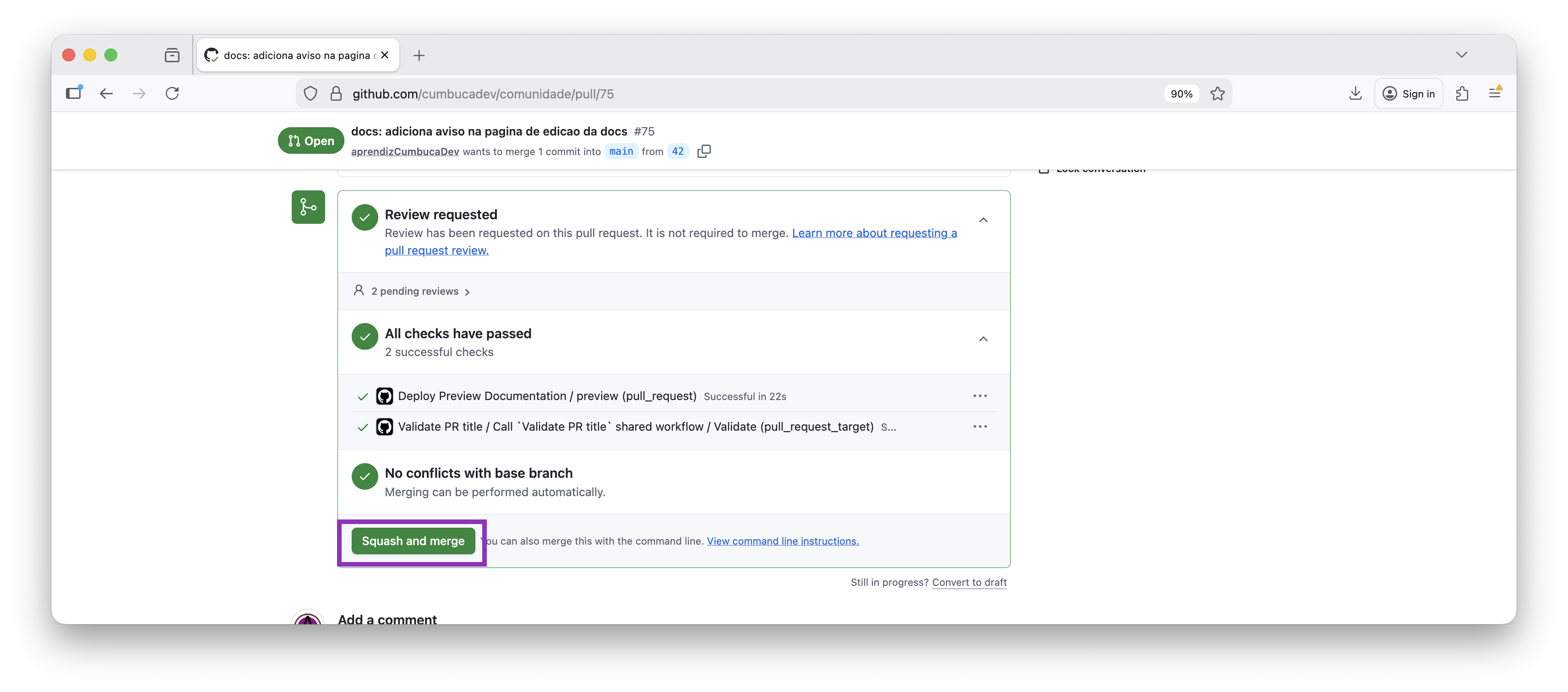Open options for Deploy Preview Documentation check

click(980, 396)
